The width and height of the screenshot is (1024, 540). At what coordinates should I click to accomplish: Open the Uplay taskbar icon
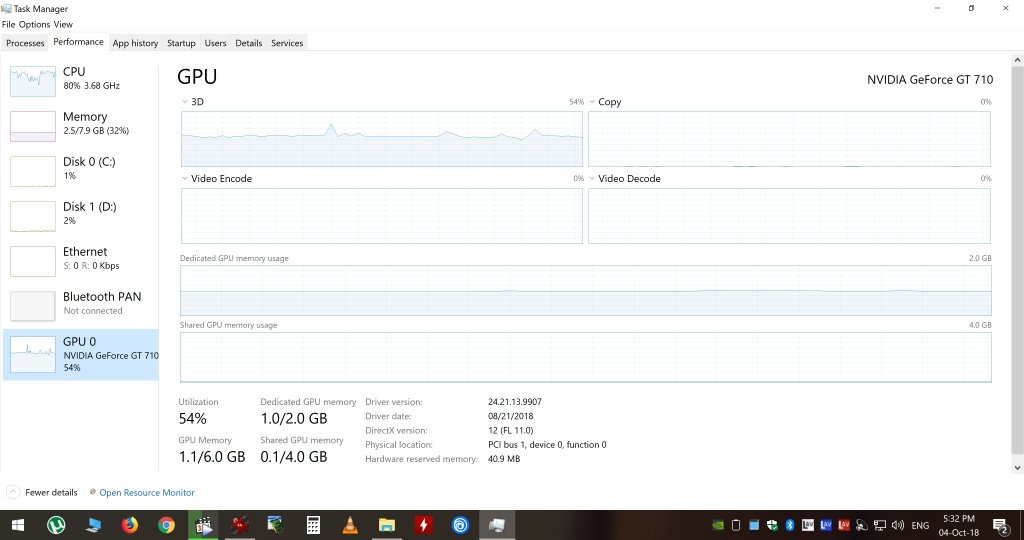pyautogui.click(x=460, y=525)
